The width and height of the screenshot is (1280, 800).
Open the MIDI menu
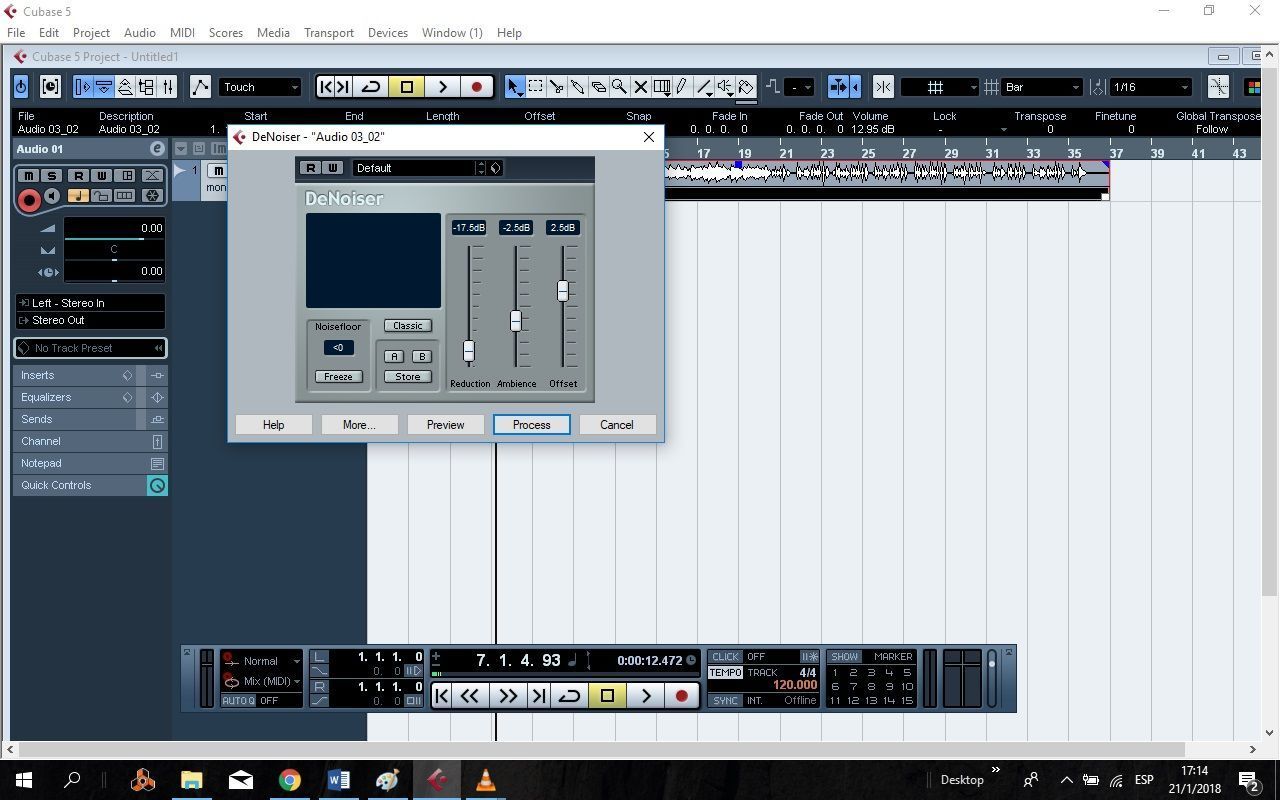click(182, 32)
